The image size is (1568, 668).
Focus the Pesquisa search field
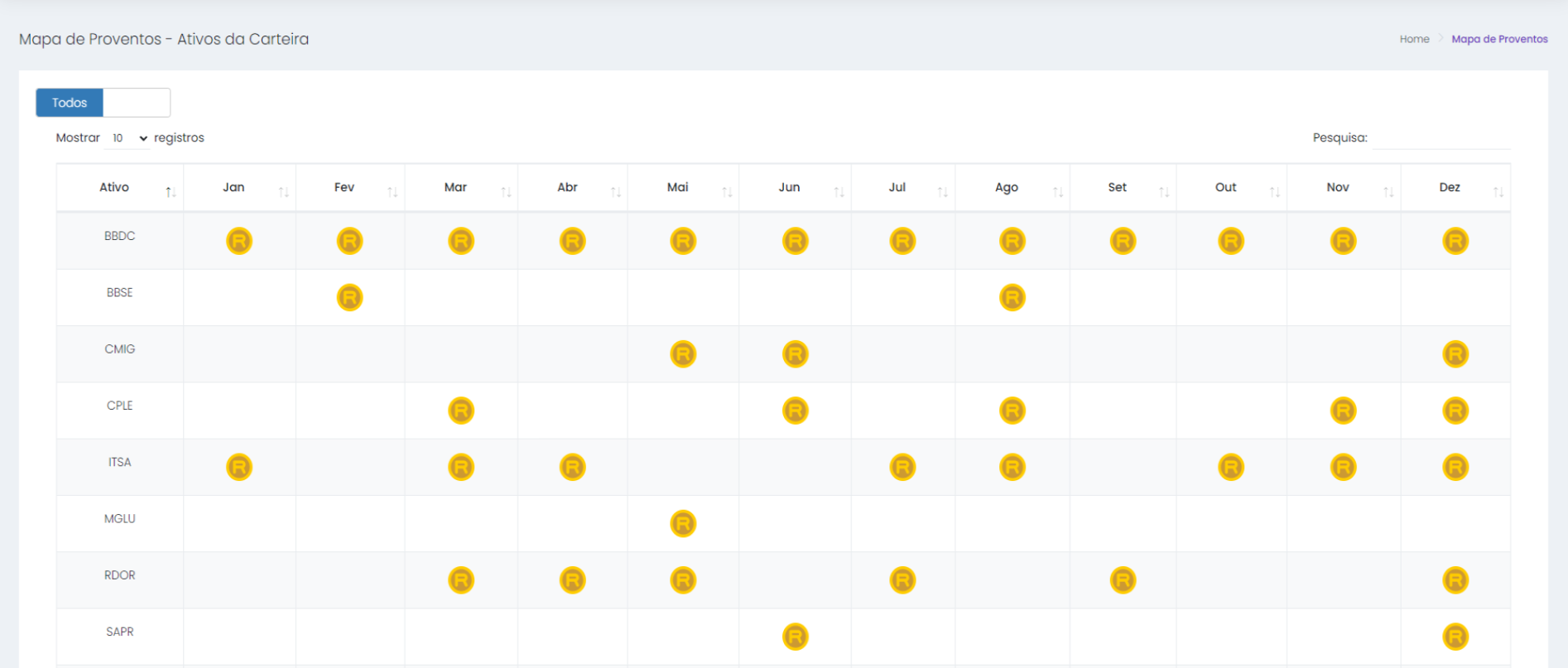(1441, 138)
